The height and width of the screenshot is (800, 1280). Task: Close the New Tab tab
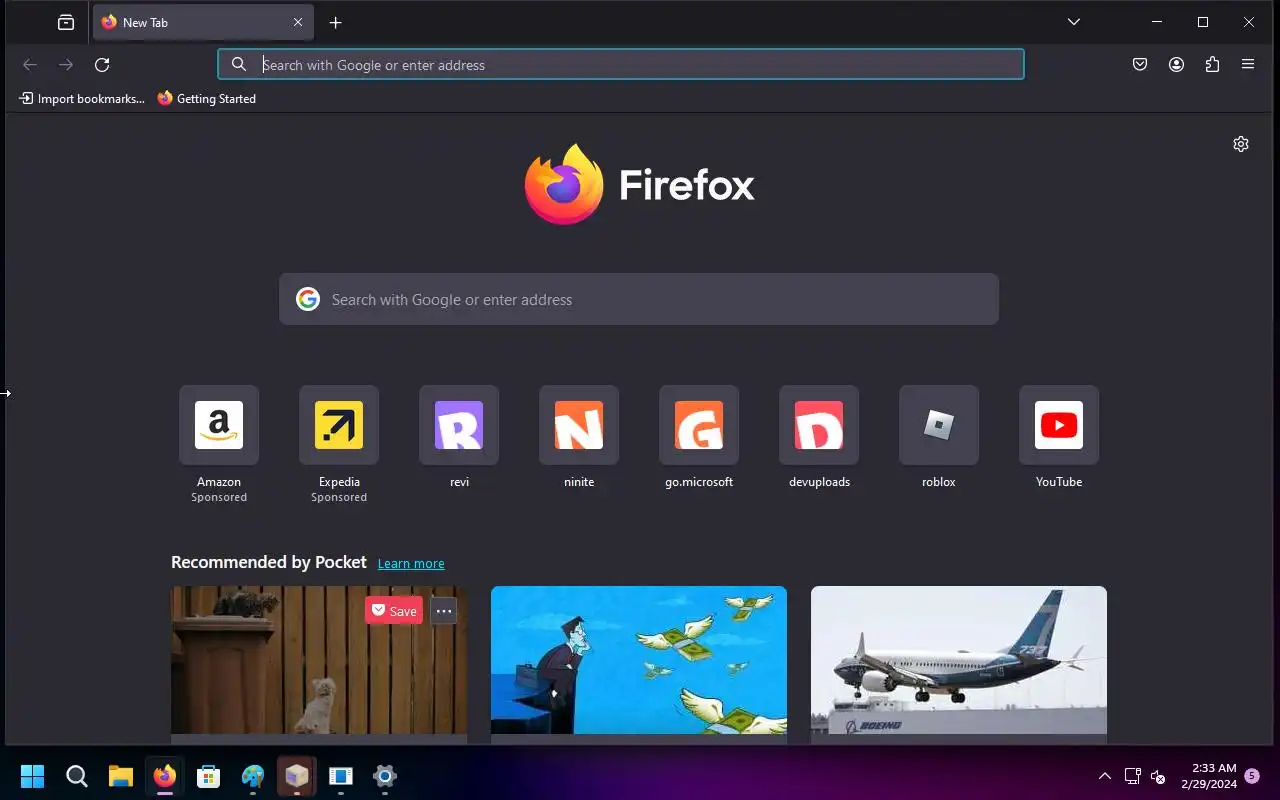click(x=298, y=22)
